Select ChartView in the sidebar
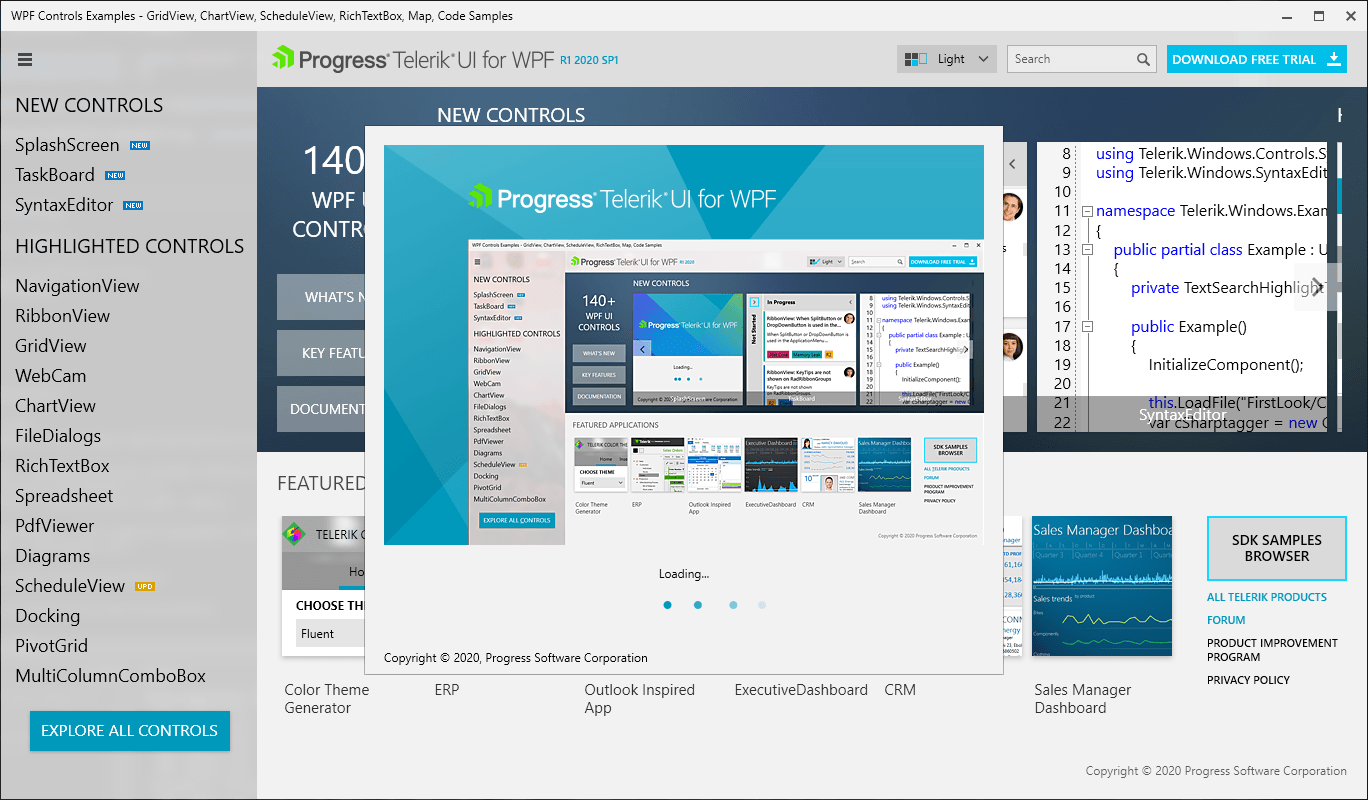The image size is (1368, 800). pos(55,406)
